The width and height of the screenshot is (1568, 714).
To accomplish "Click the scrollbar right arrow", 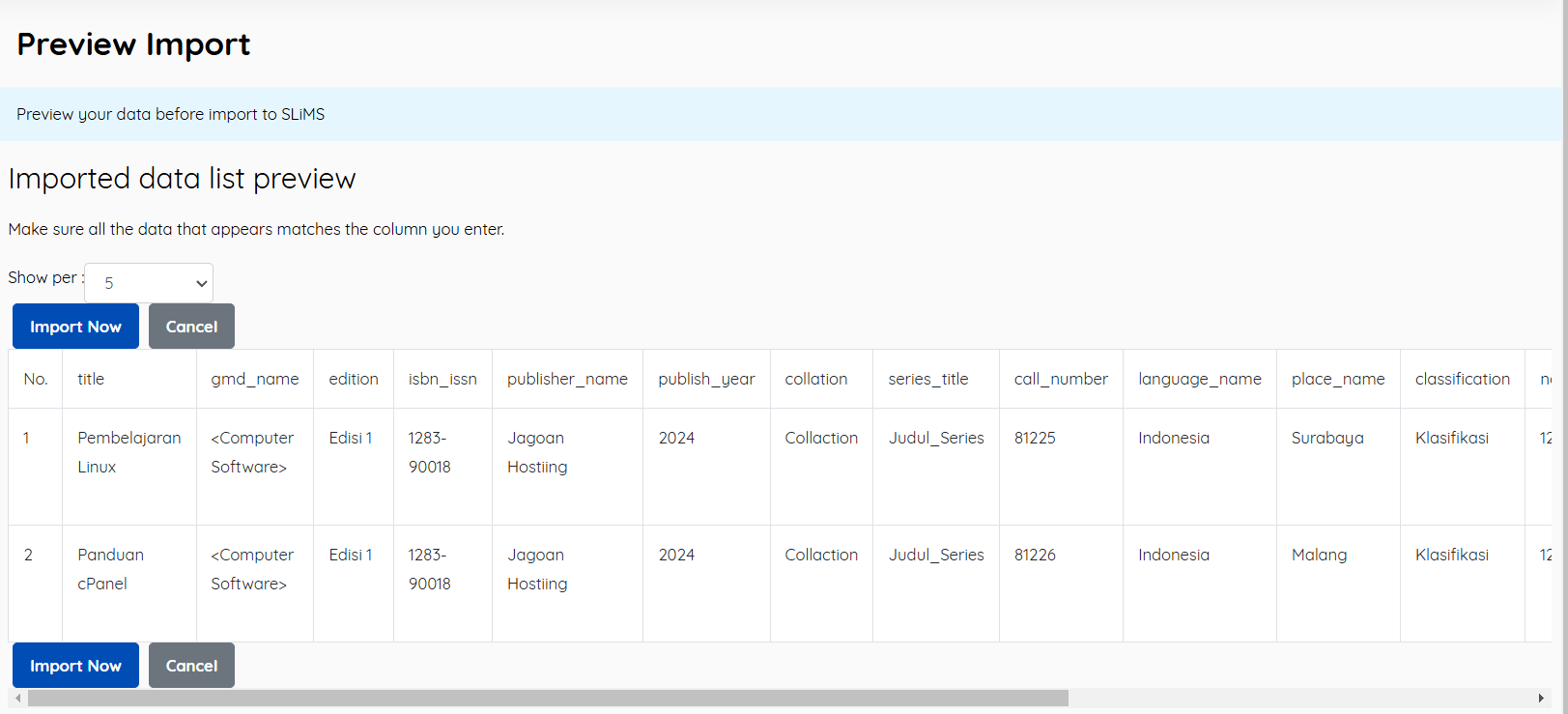I will tap(1541, 698).
